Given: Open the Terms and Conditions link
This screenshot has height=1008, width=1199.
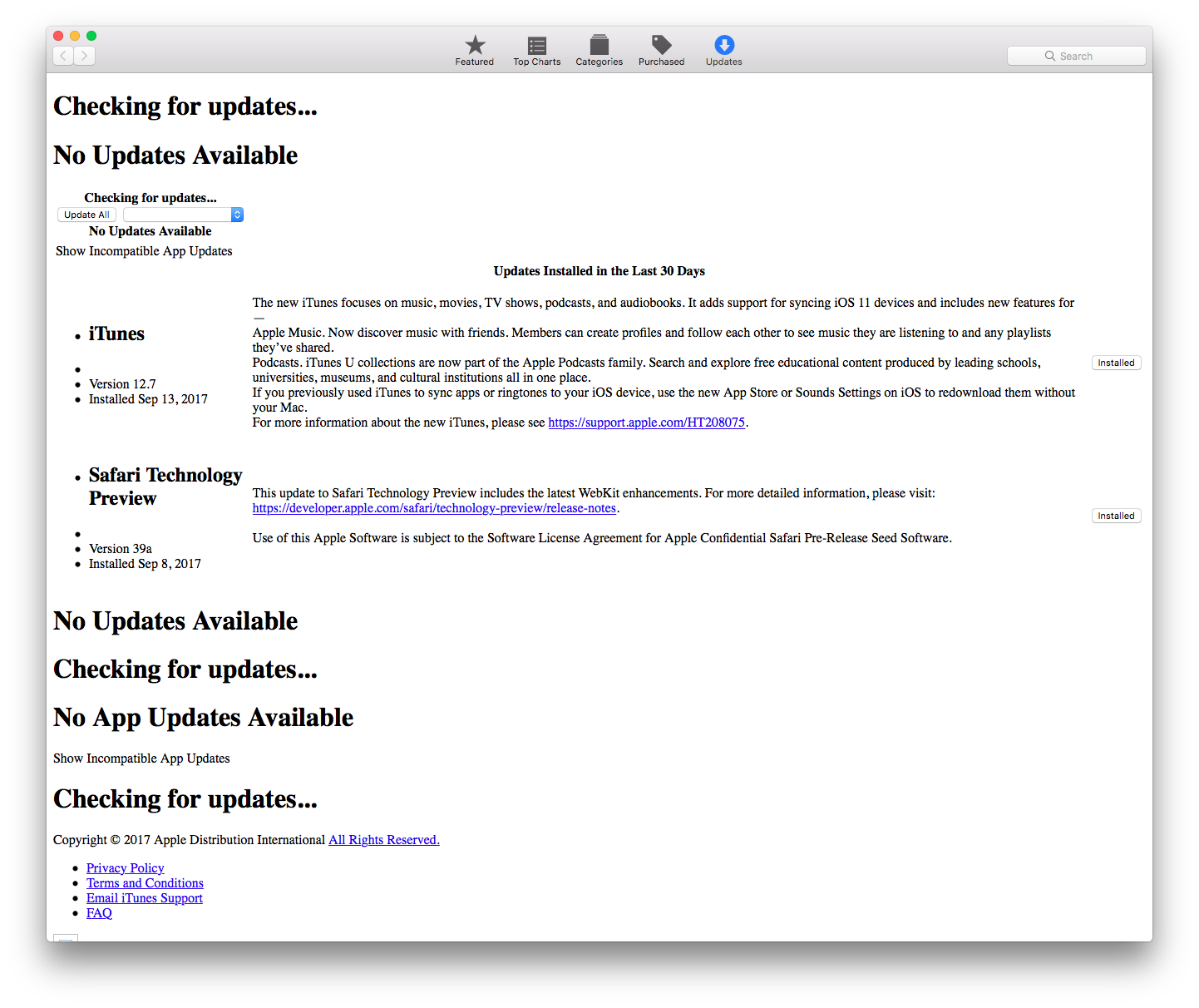Looking at the screenshot, I should pyautogui.click(x=145, y=883).
